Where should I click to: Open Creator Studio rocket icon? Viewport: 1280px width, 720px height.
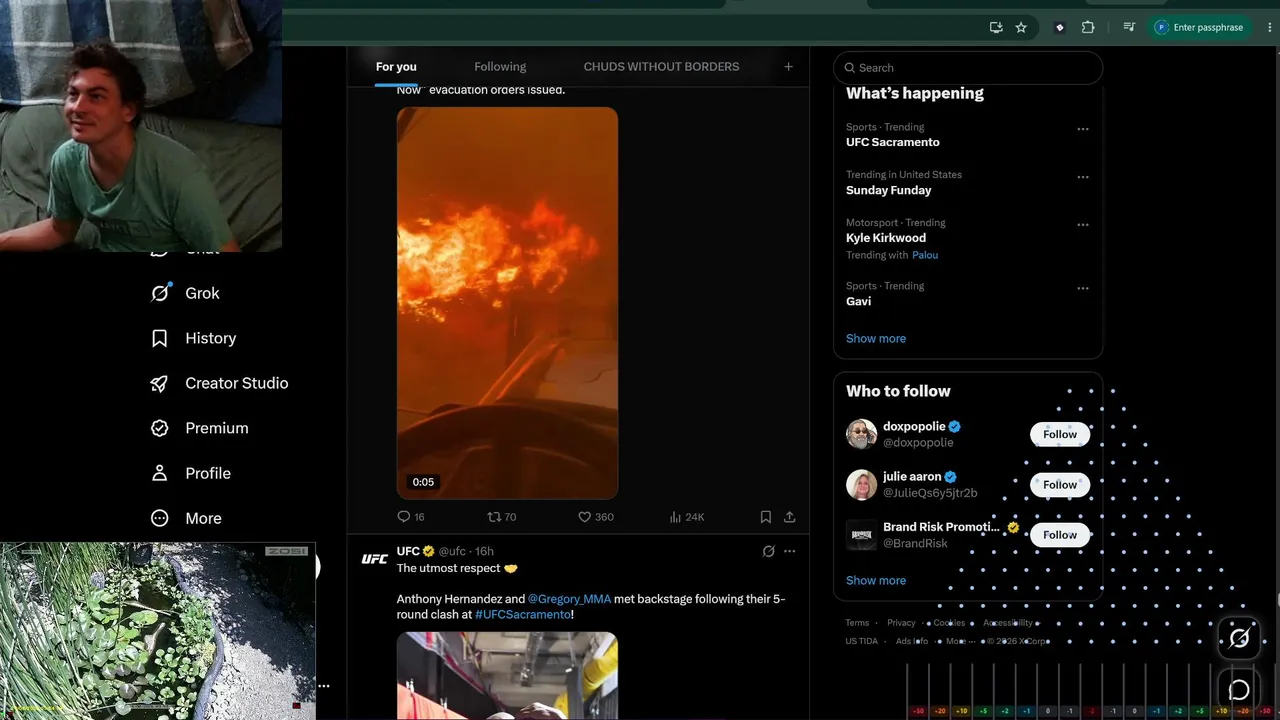160,383
